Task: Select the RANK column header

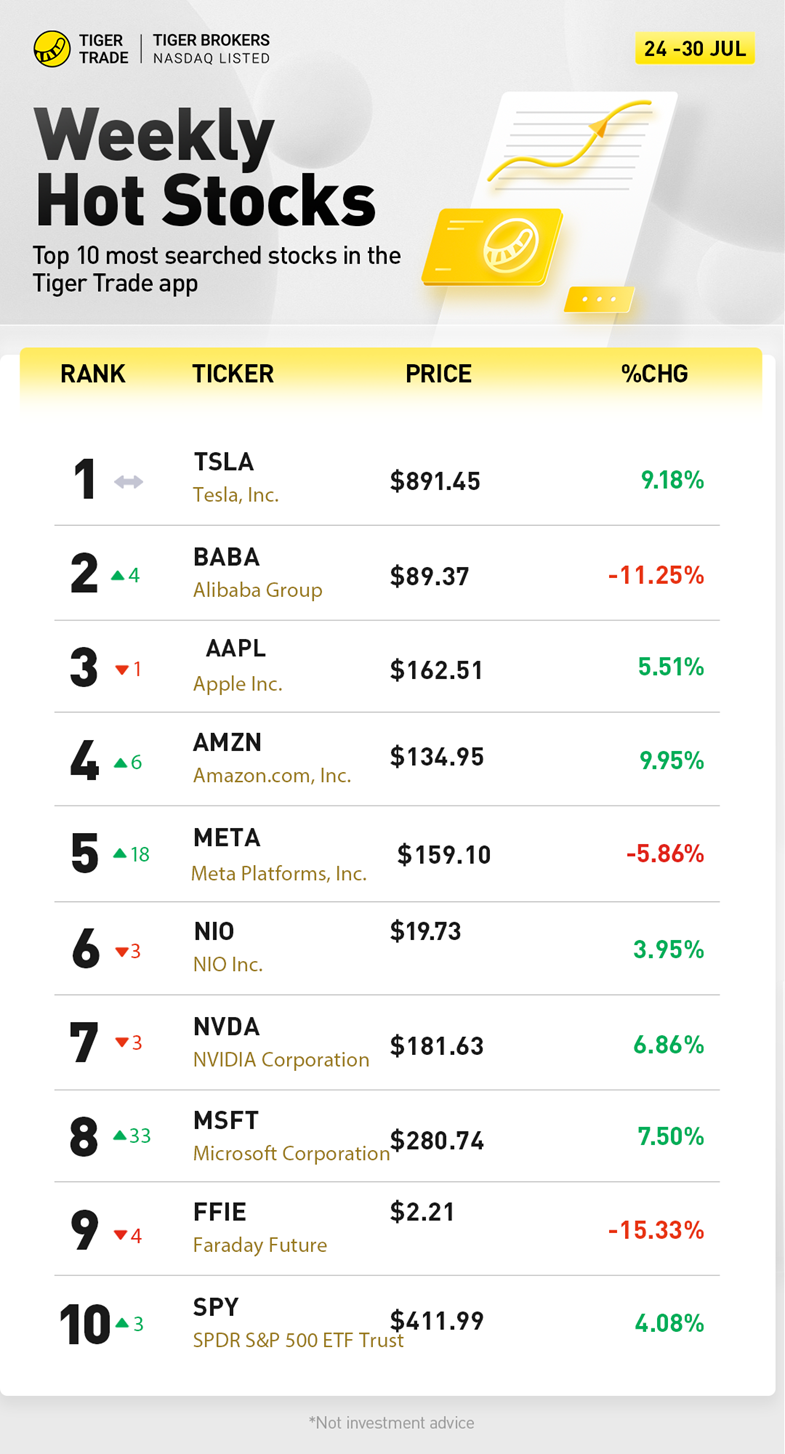Action: click(x=93, y=374)
